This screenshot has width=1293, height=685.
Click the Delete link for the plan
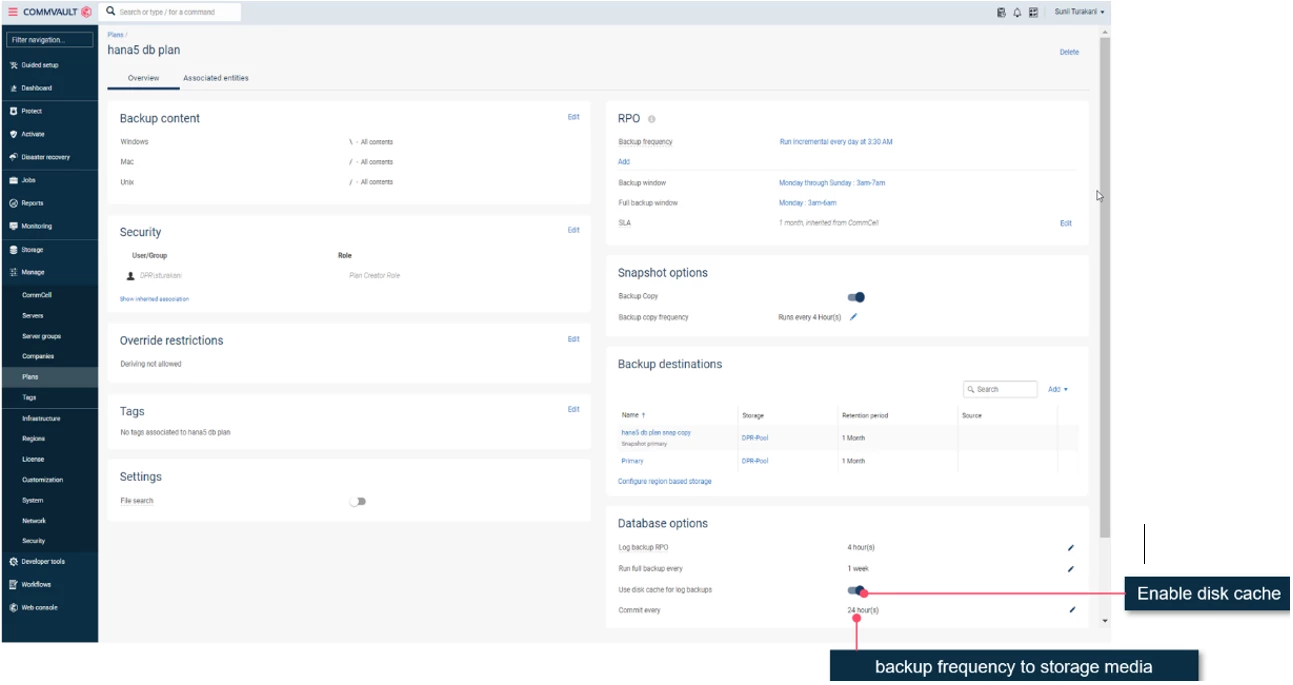(x=1069, y=52)
